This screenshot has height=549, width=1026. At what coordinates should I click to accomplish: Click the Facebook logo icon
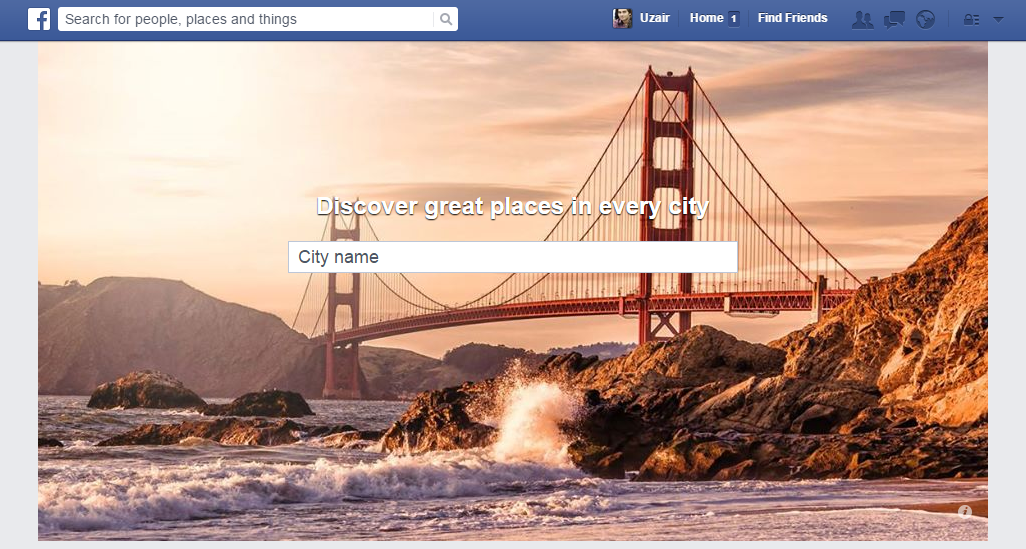pos(39,19)
